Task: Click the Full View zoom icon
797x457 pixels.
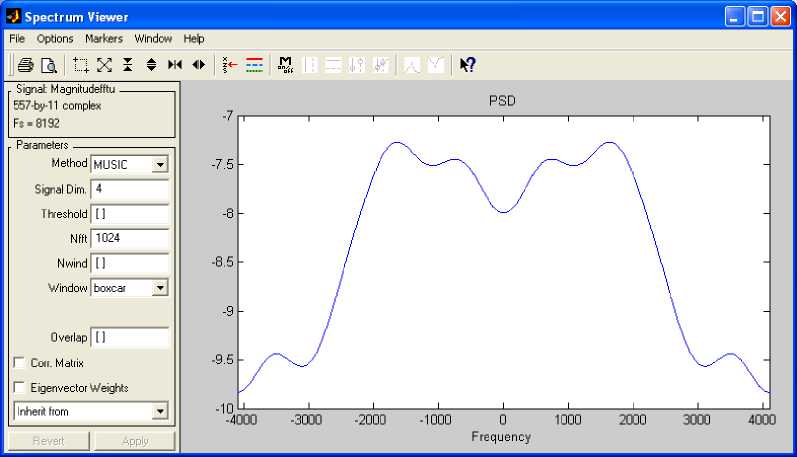Action: click(104, 65)
